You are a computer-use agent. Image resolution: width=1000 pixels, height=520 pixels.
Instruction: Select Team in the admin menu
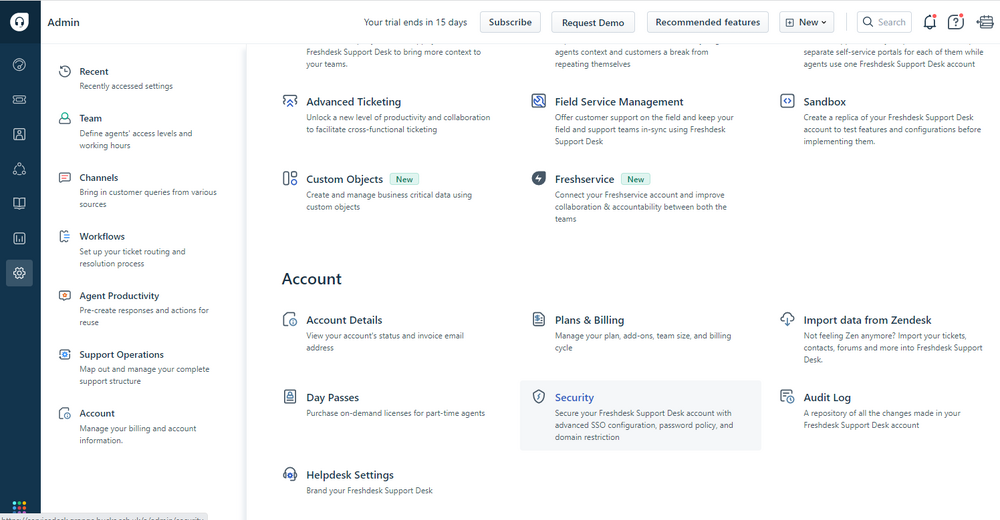click(91, 119)
